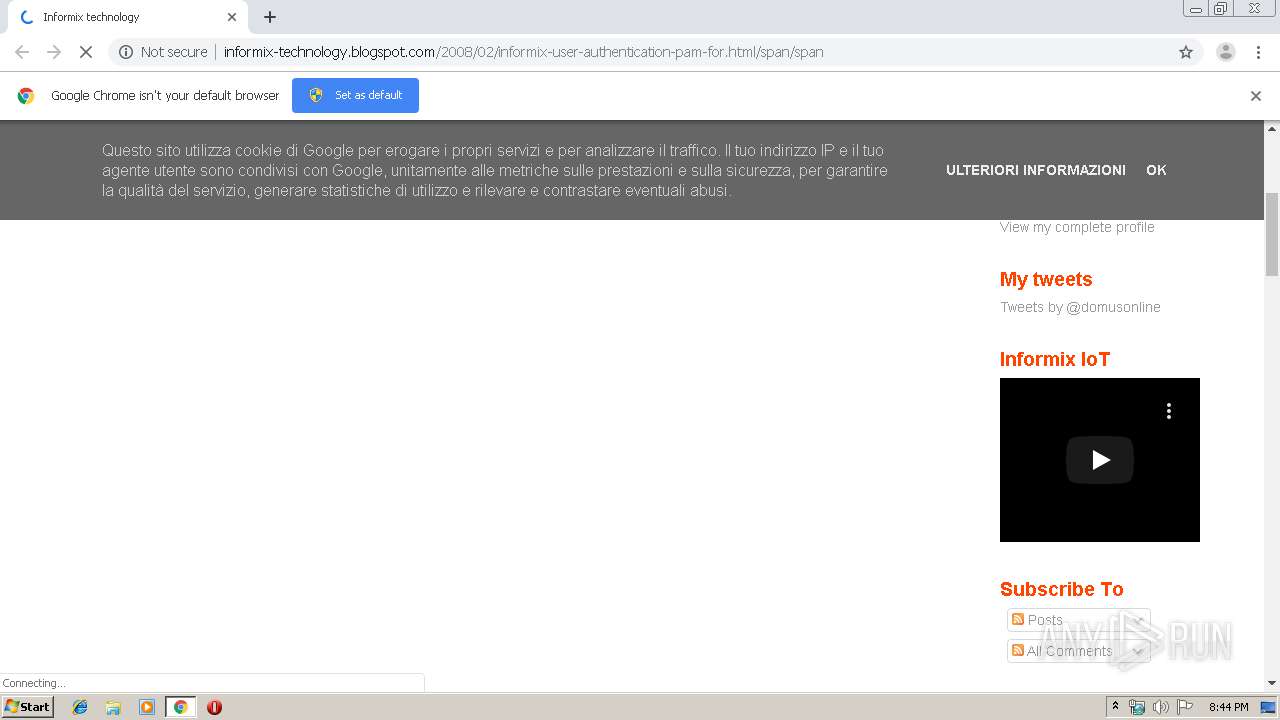Restore down the Chrome window
Viewport: 1280px width, 720px height.
point(1221,9)
